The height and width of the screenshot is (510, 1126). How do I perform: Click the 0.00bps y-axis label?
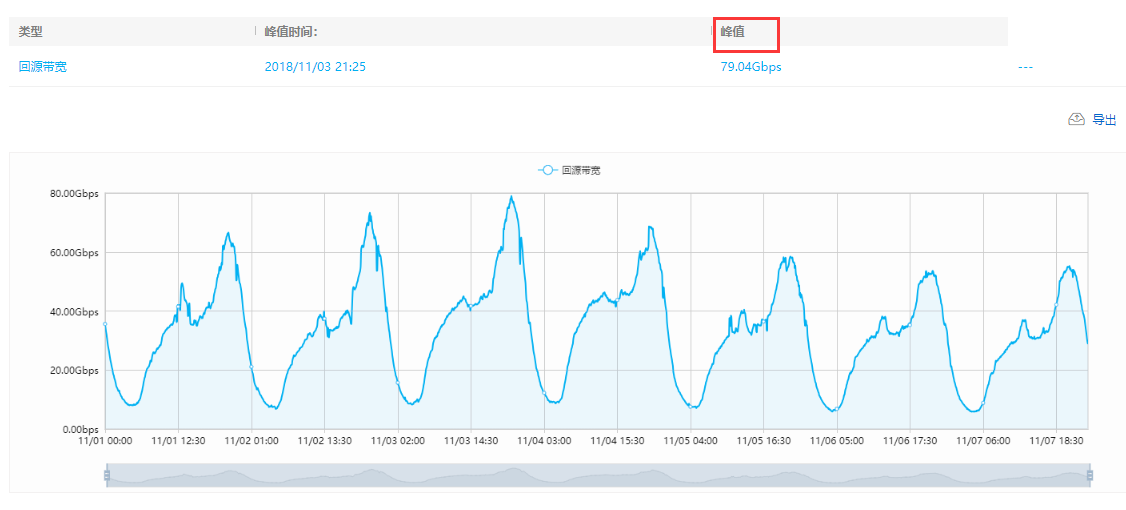[x=81, y=429]
